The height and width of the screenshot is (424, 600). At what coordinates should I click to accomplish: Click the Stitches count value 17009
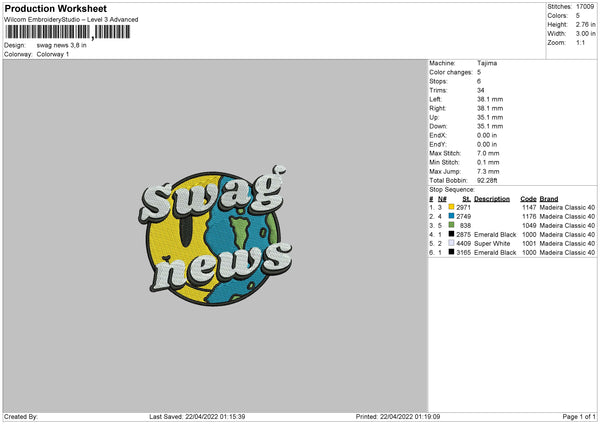click(585, 7)
